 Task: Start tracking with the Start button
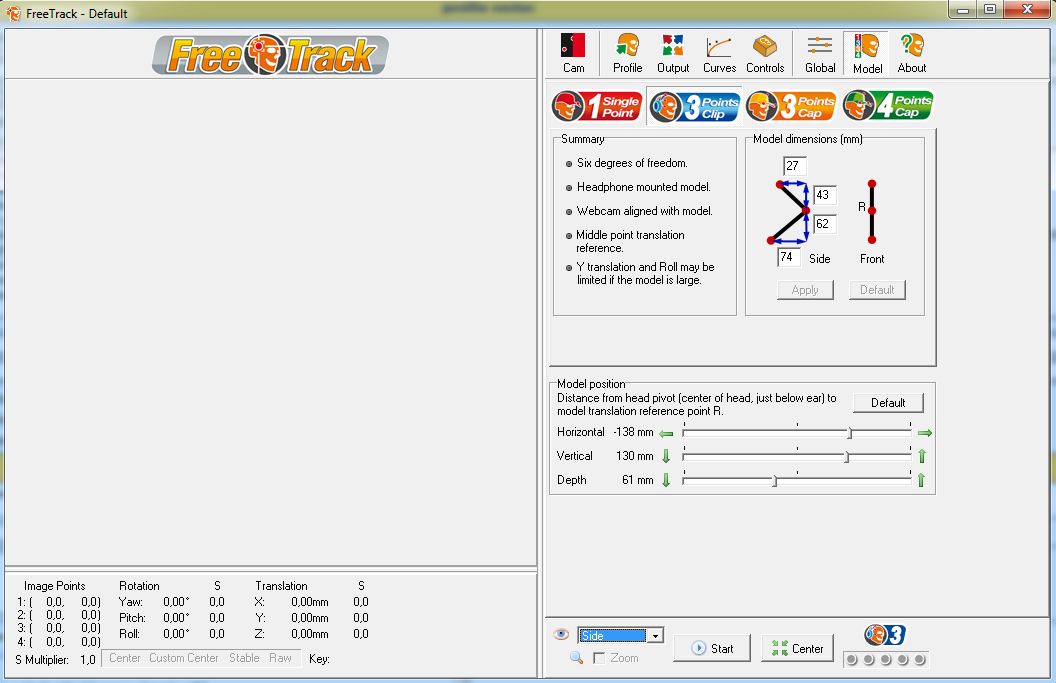tap(712, 649)
